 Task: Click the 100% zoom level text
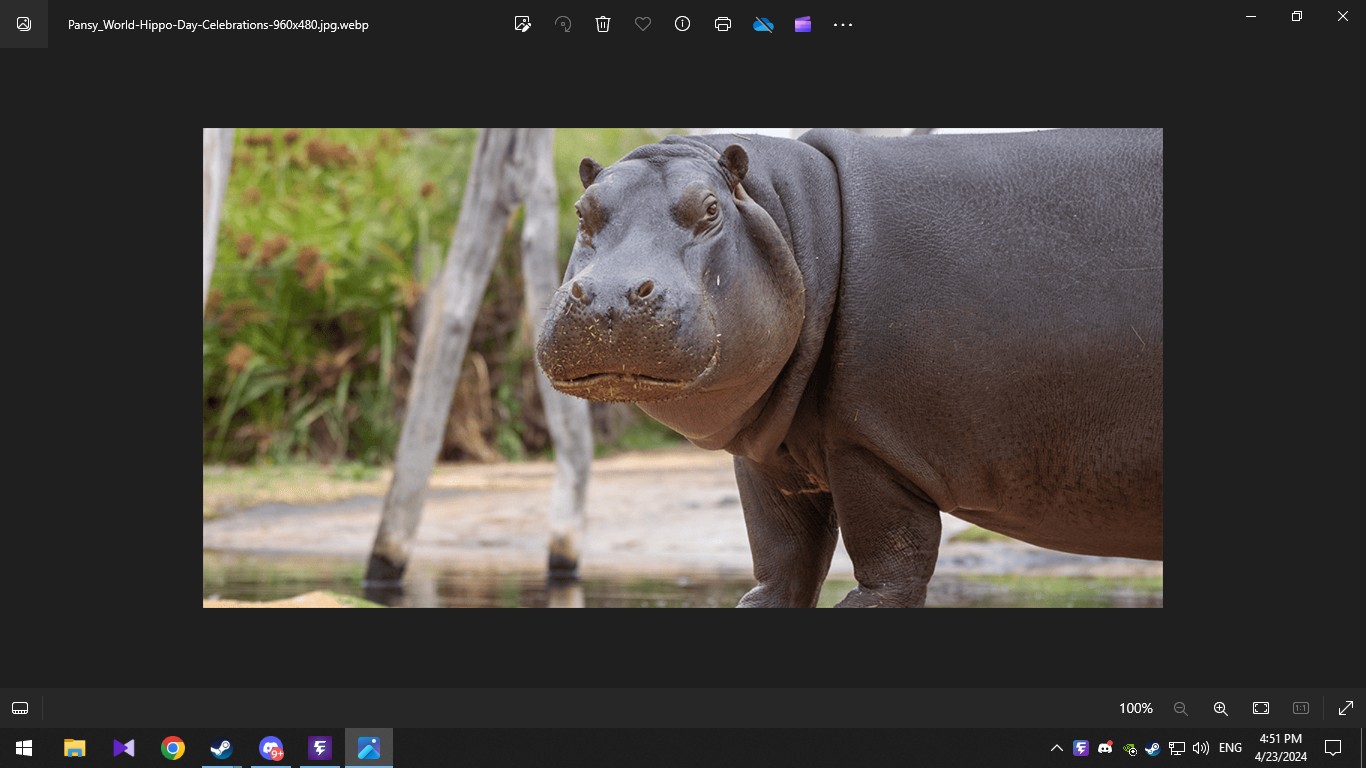1135,708
